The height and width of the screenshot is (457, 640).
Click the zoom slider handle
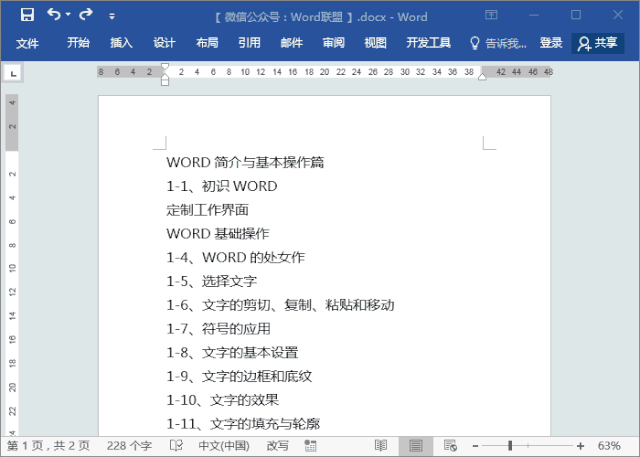[x=510, y=446]
